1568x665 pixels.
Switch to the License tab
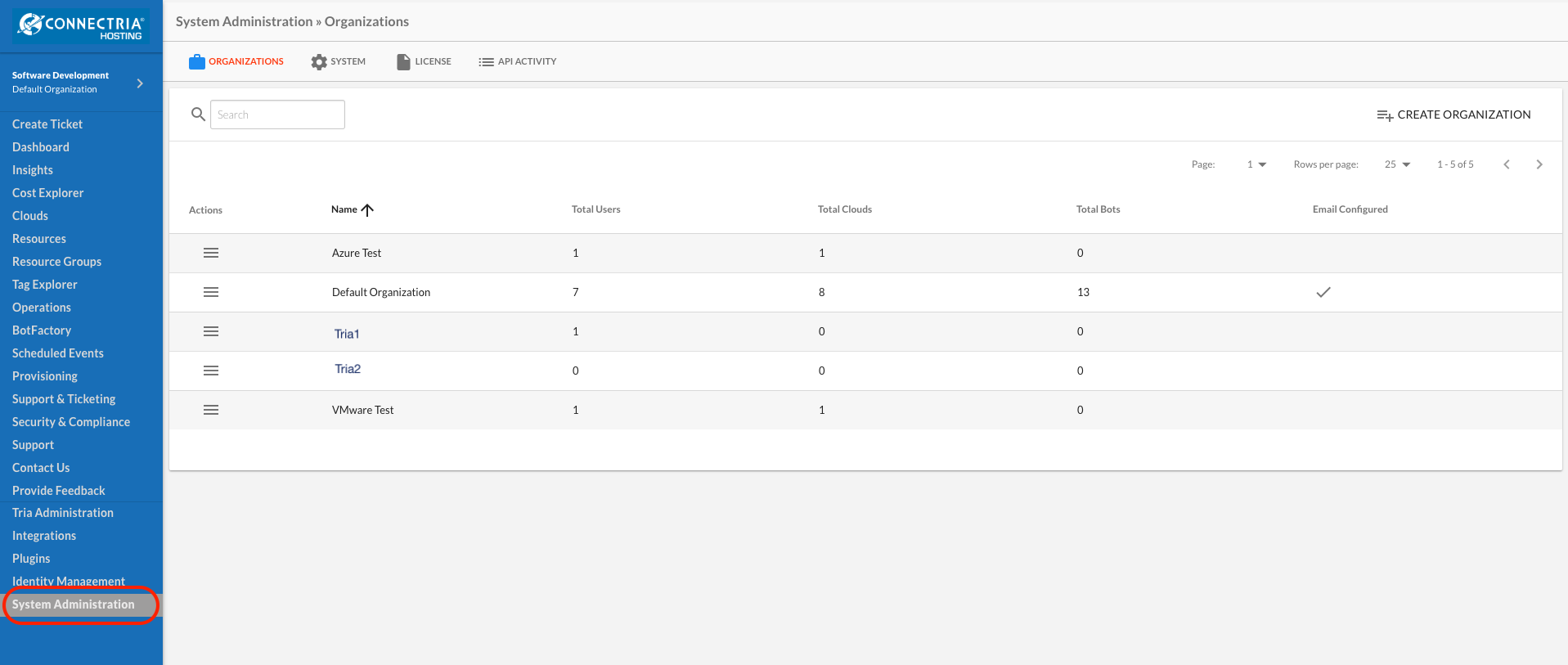[x=424, y=62]
